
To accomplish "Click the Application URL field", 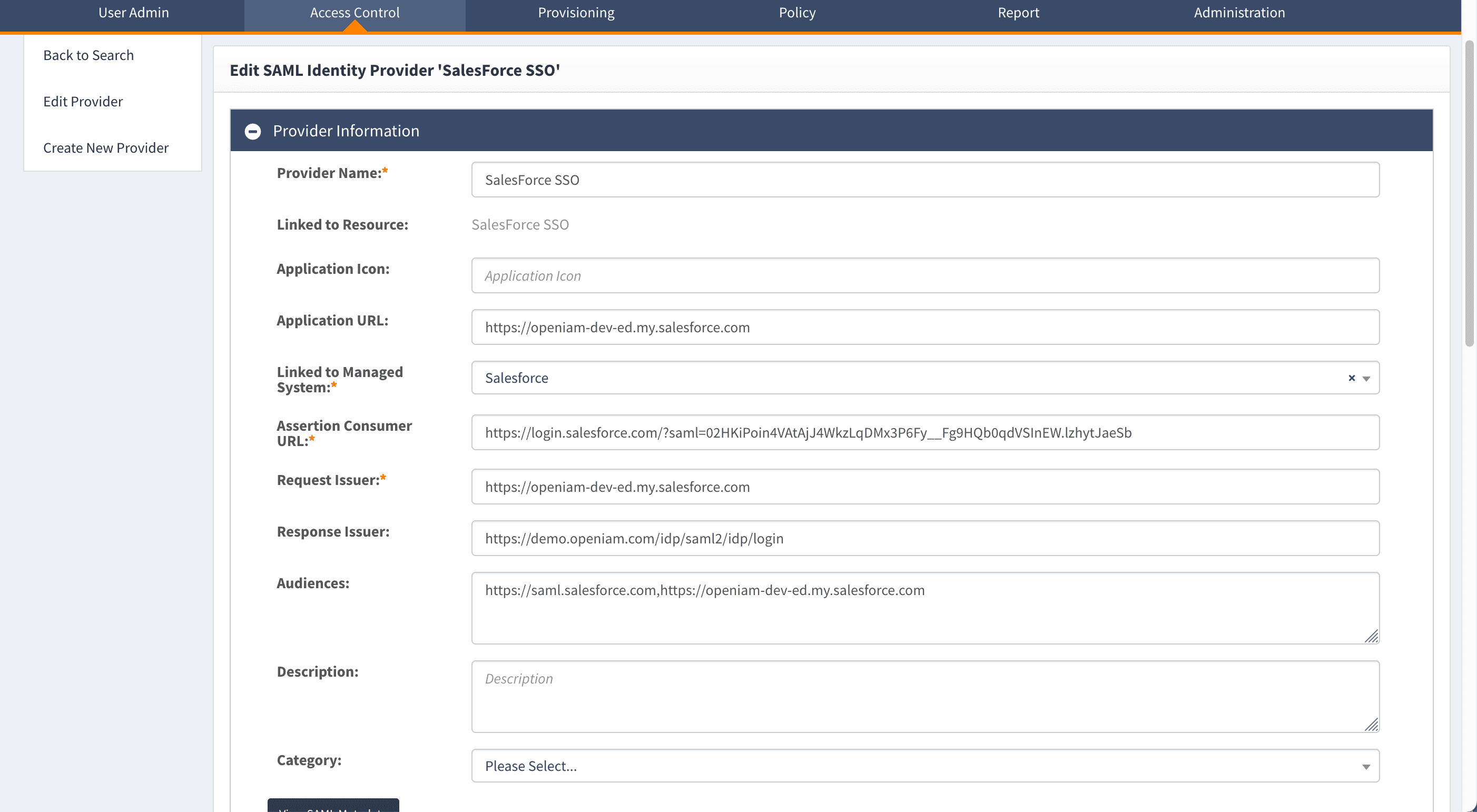I will click(x=925, y=327).
